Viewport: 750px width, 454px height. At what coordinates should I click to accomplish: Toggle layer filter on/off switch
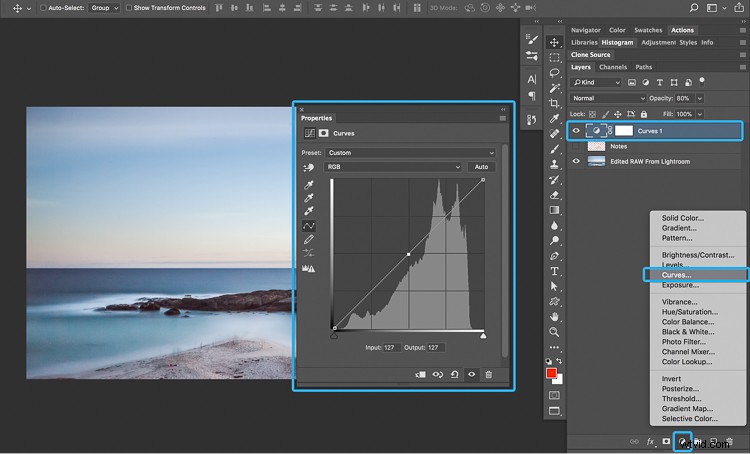(x=702, y=81)
